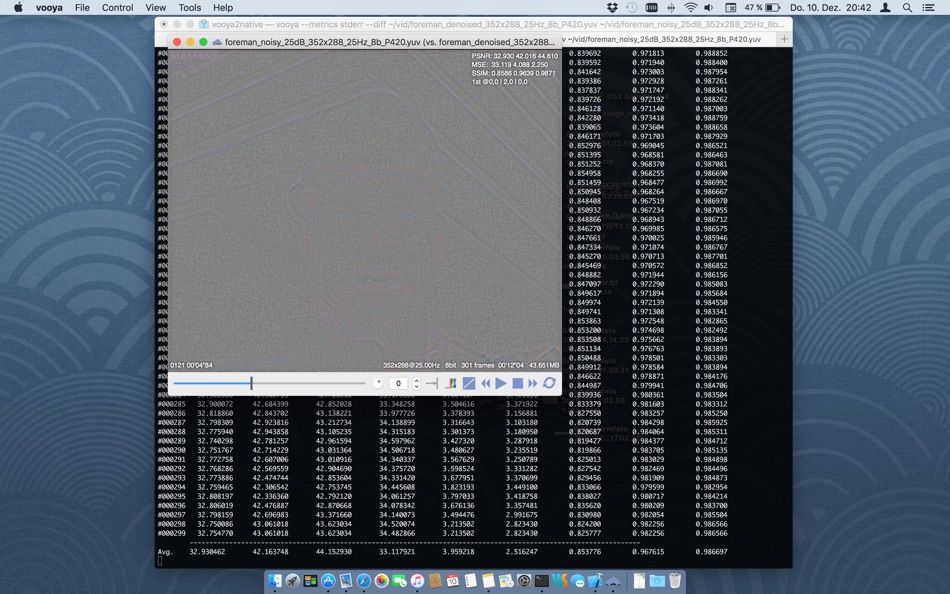Toggle the diff view diagonal icon
Viewport: 950px width, 594px height.
(x=469, y=383)
